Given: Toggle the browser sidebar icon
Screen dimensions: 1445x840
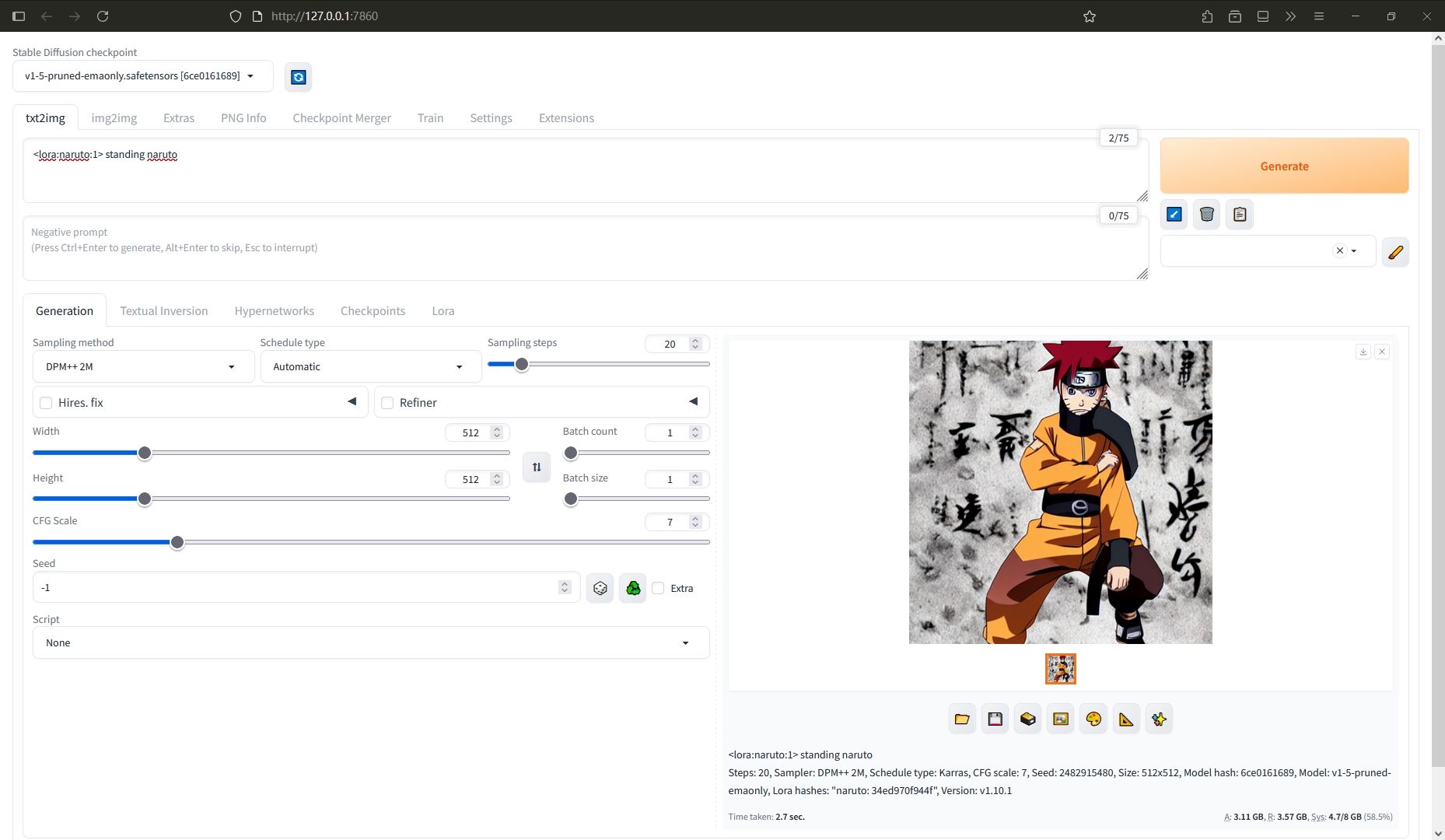Looking at the screenshot, I should click(19, 16).
